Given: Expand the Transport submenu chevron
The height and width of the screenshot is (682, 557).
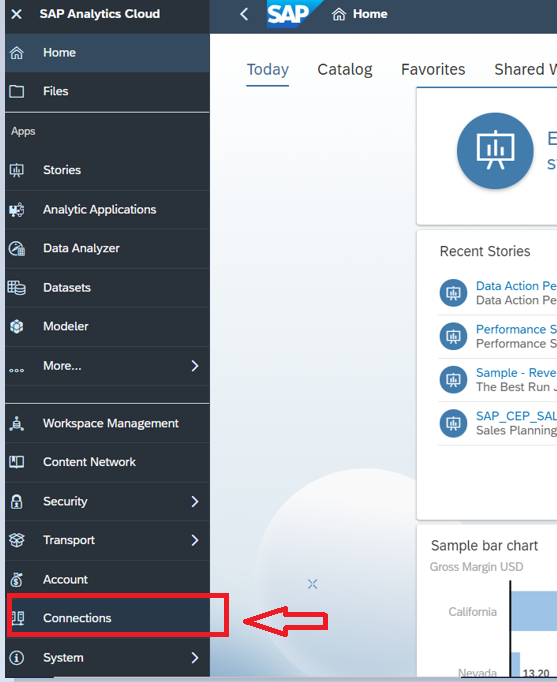Looking at the screenshot, I should [195, 540].
